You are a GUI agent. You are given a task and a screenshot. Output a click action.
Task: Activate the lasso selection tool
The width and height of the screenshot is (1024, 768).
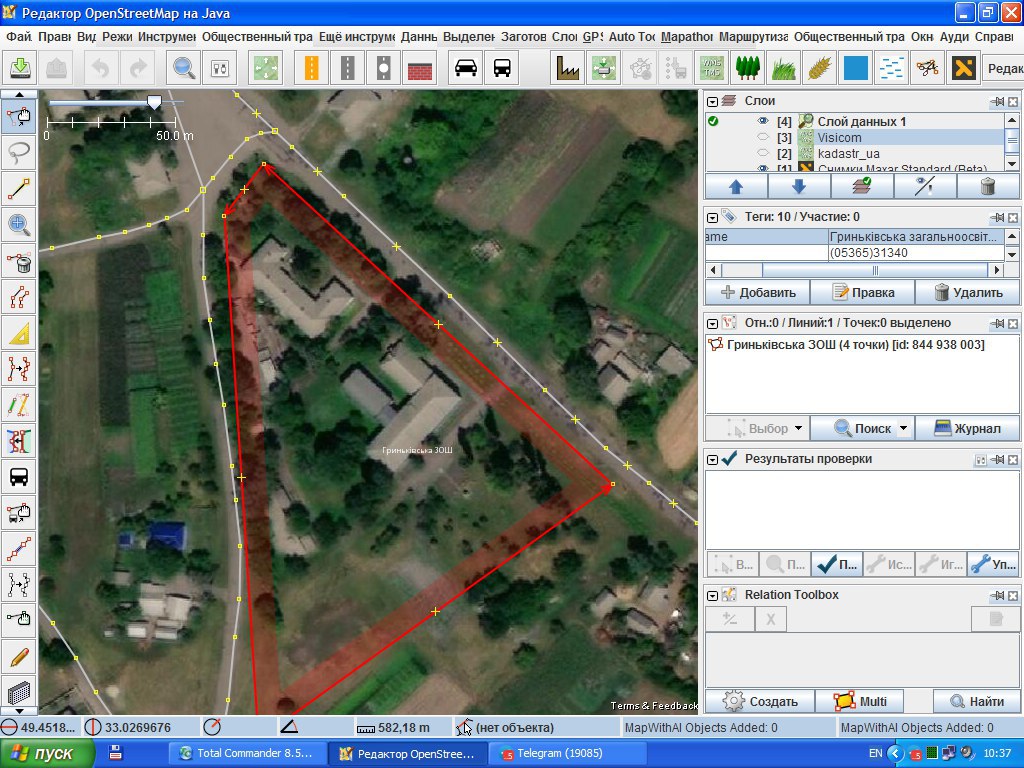point(19,152)
